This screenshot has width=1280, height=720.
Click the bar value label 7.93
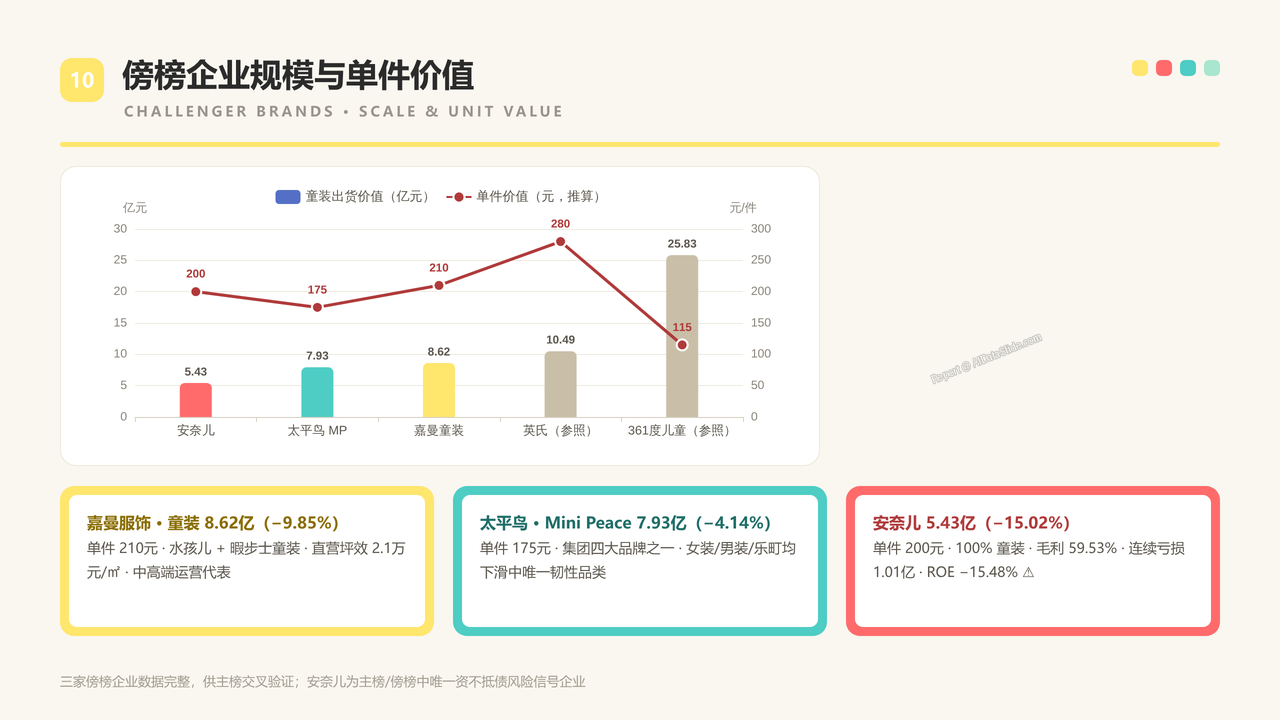click(317, 356)
